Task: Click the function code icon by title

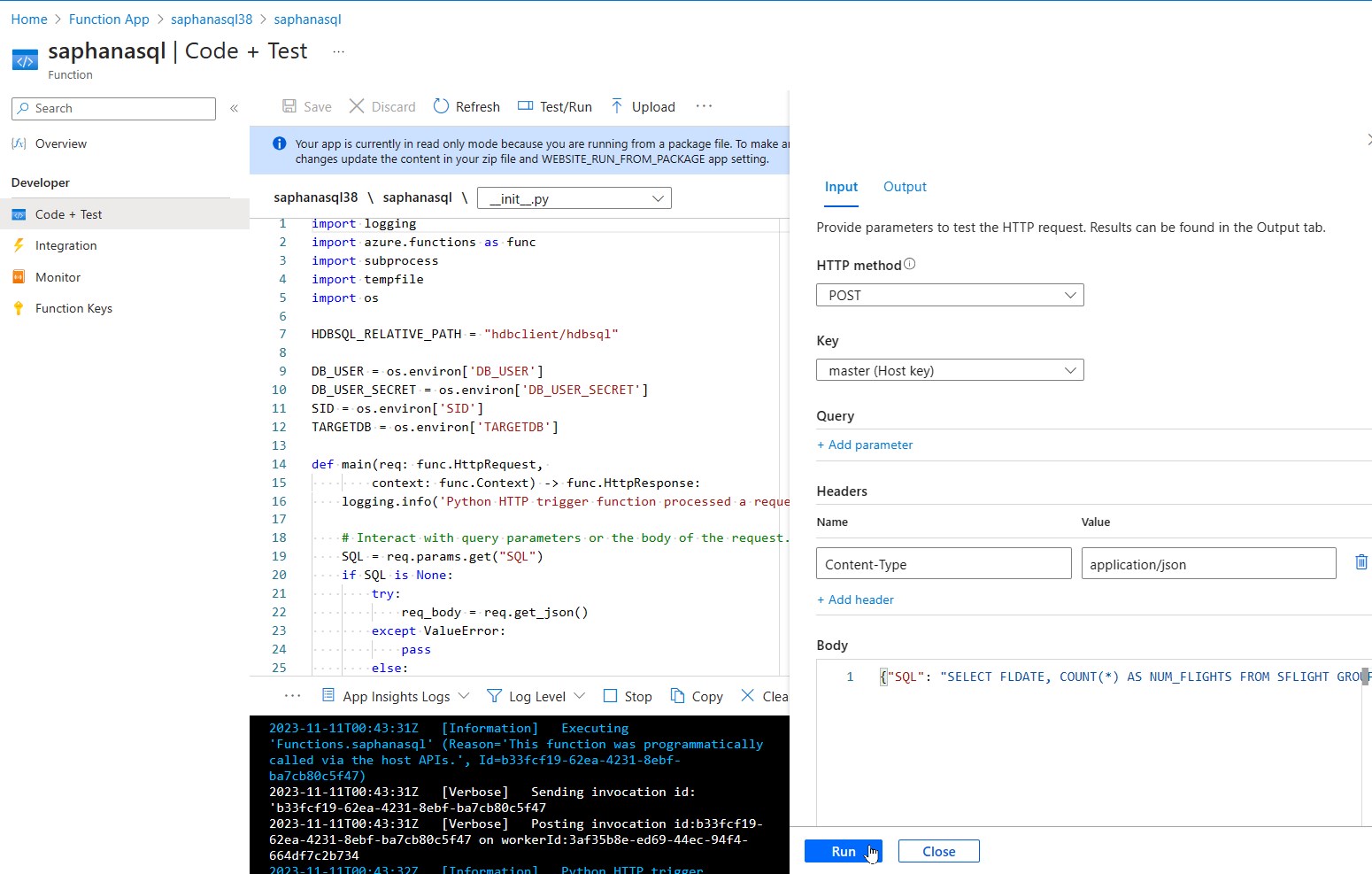Action: tap(25, 60)
